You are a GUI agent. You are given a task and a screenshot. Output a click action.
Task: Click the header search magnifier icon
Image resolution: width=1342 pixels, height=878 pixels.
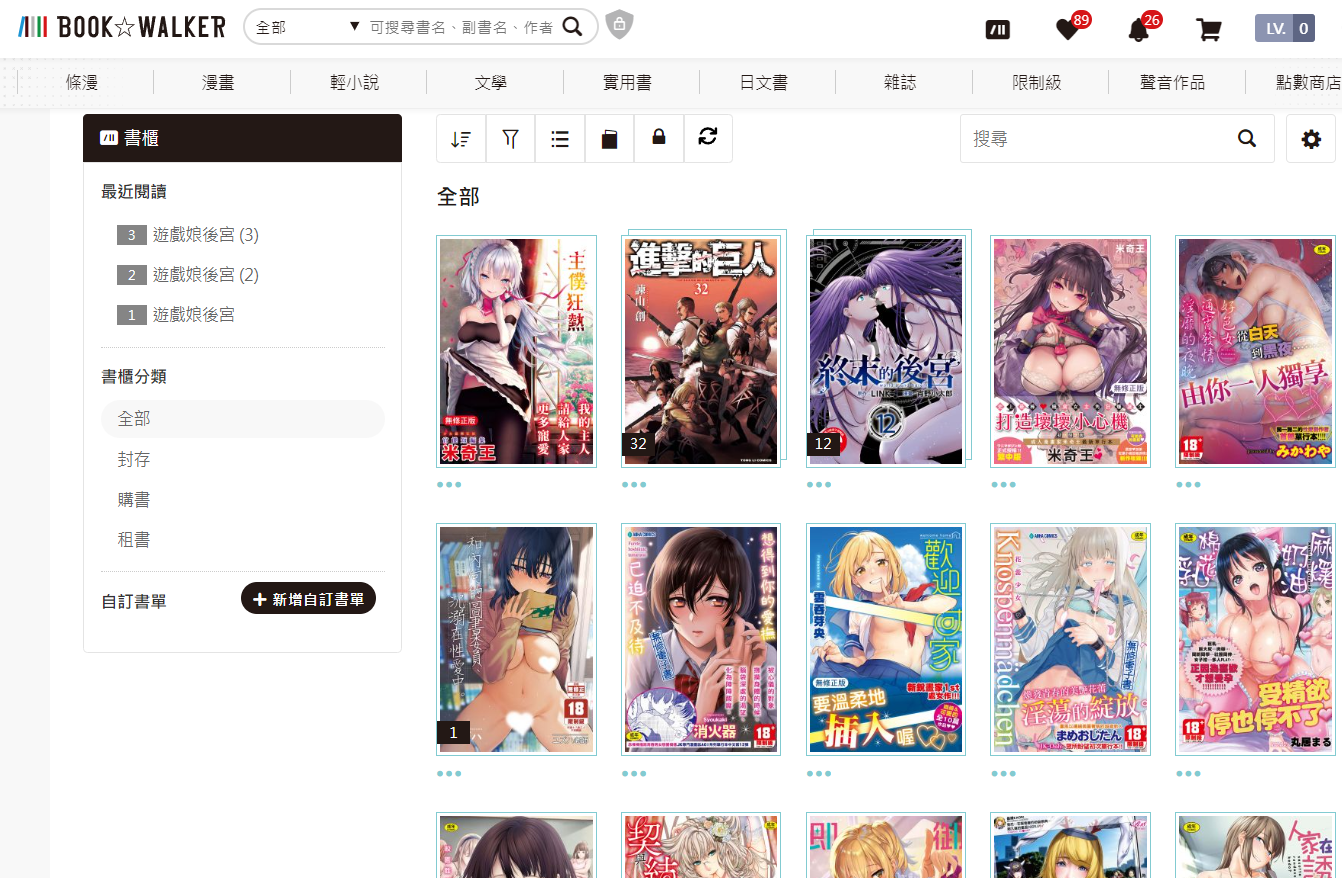point(572,27)
